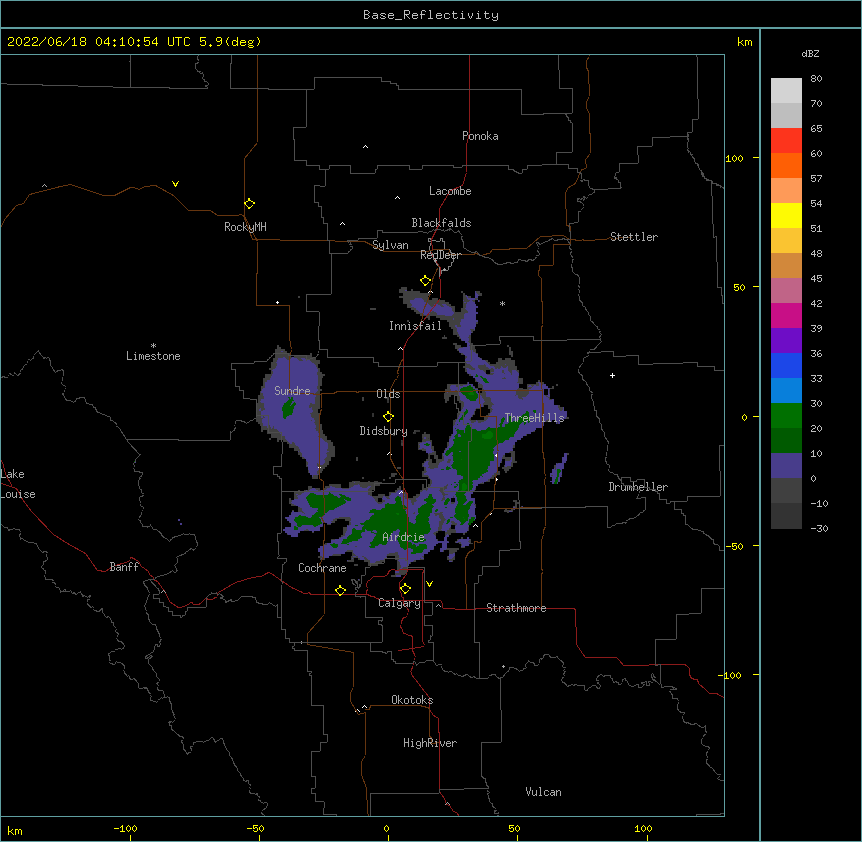Click the Okotoks label
The height and width of the screenshot is (842, 862).
pyautogui.click(x=412, y=700)
